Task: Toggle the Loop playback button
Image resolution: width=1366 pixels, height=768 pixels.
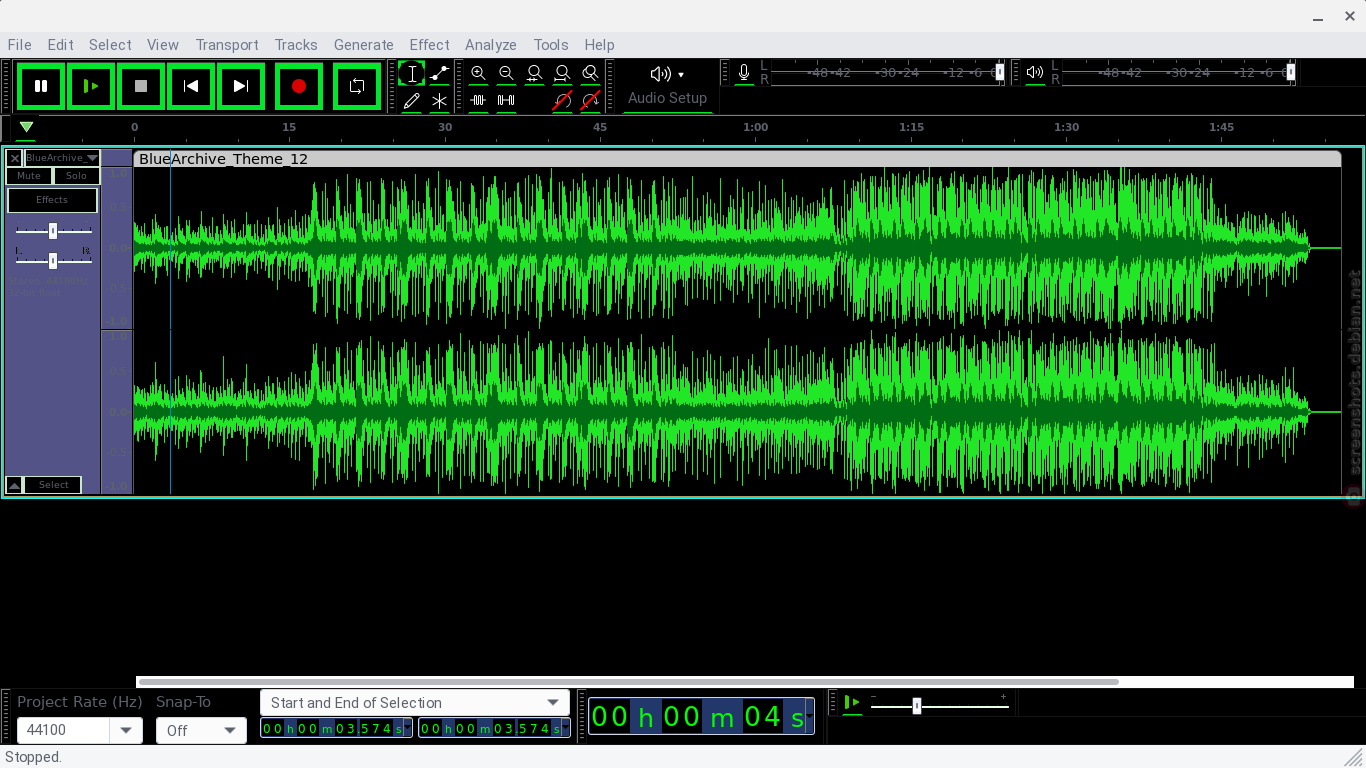Action: tap(357, 87)
